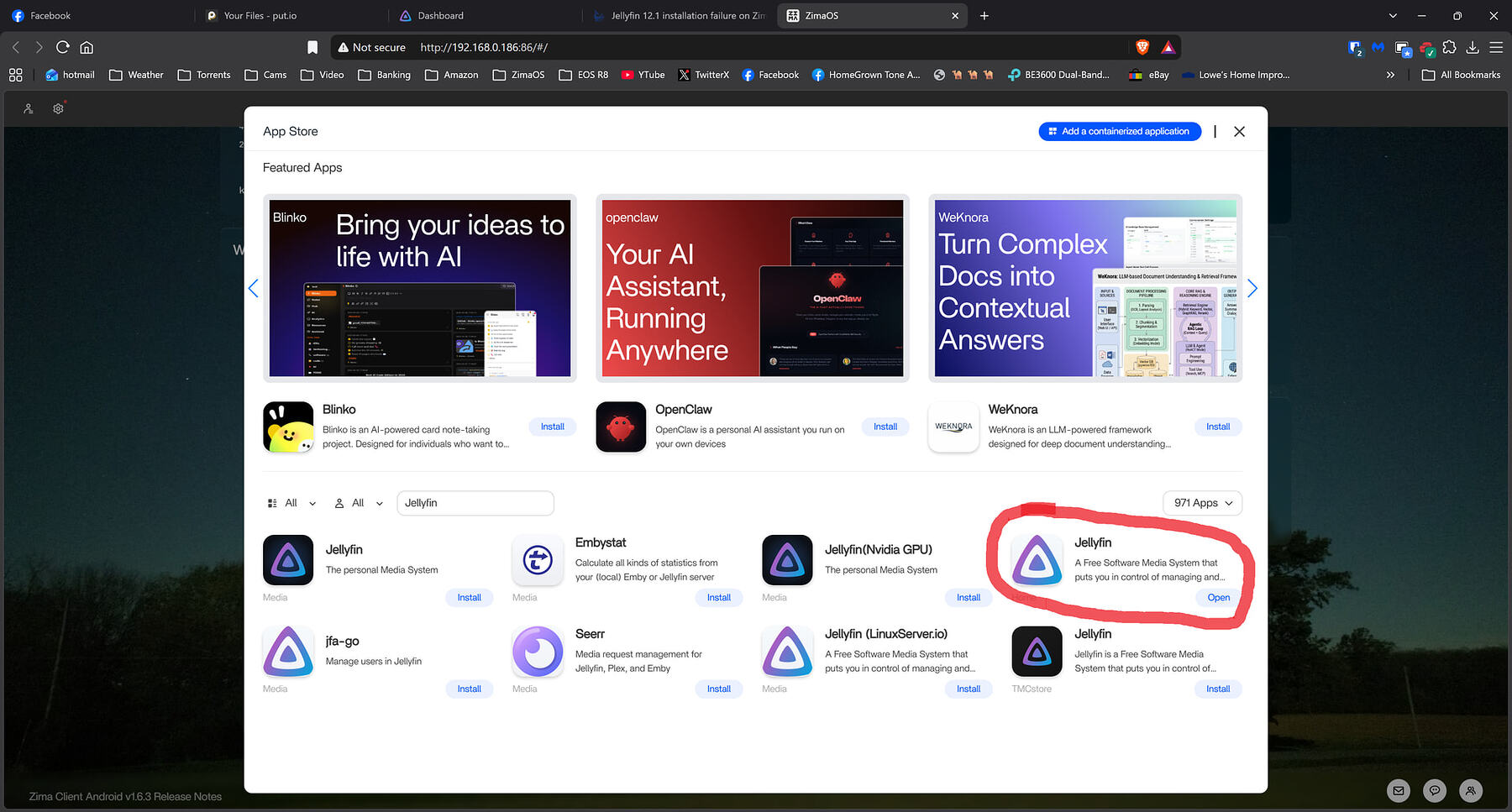Screen dimensions: 1512x812
Task: Install the Embystat app
Action: click(719, 598)
